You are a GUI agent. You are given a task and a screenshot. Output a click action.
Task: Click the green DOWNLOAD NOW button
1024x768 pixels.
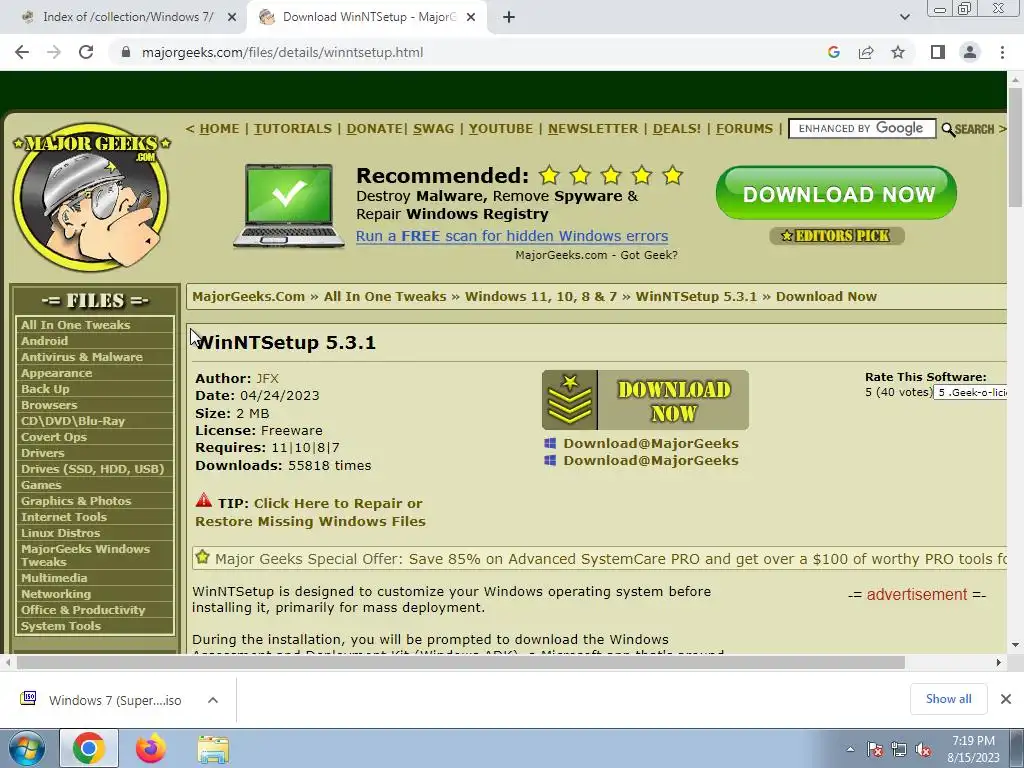837,193
